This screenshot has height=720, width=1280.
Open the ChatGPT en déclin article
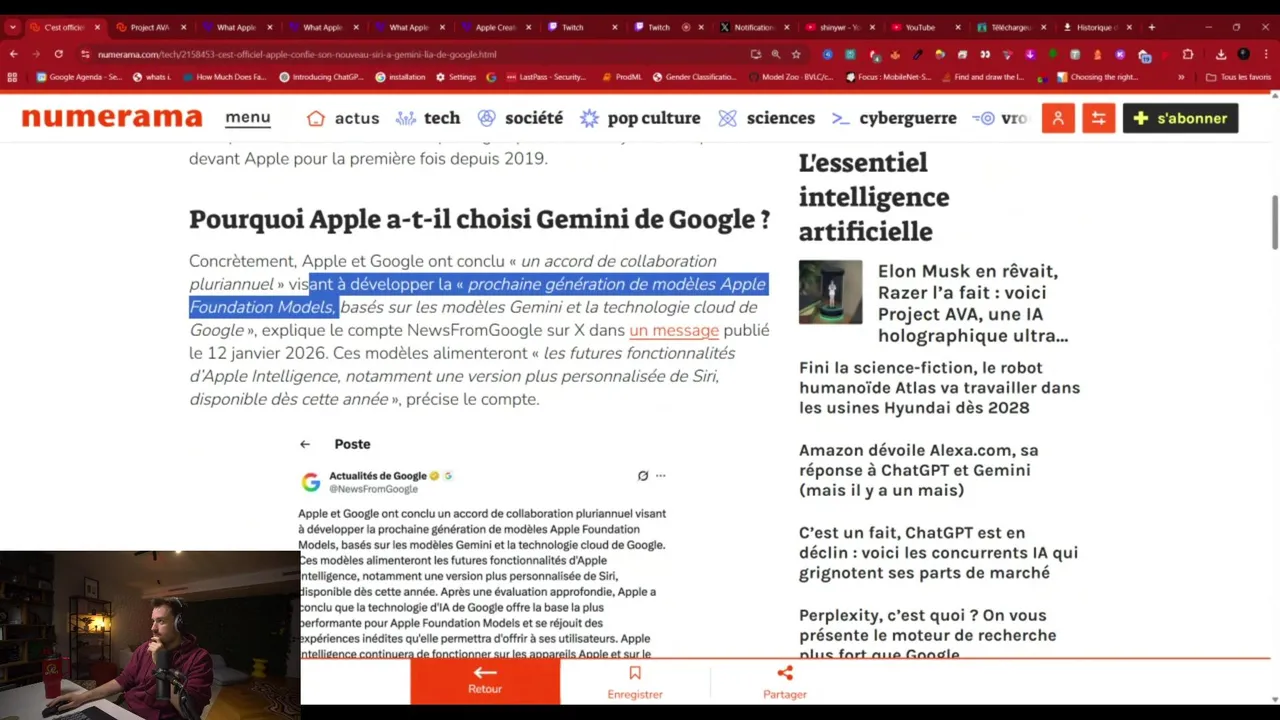(x=938, y=552)
